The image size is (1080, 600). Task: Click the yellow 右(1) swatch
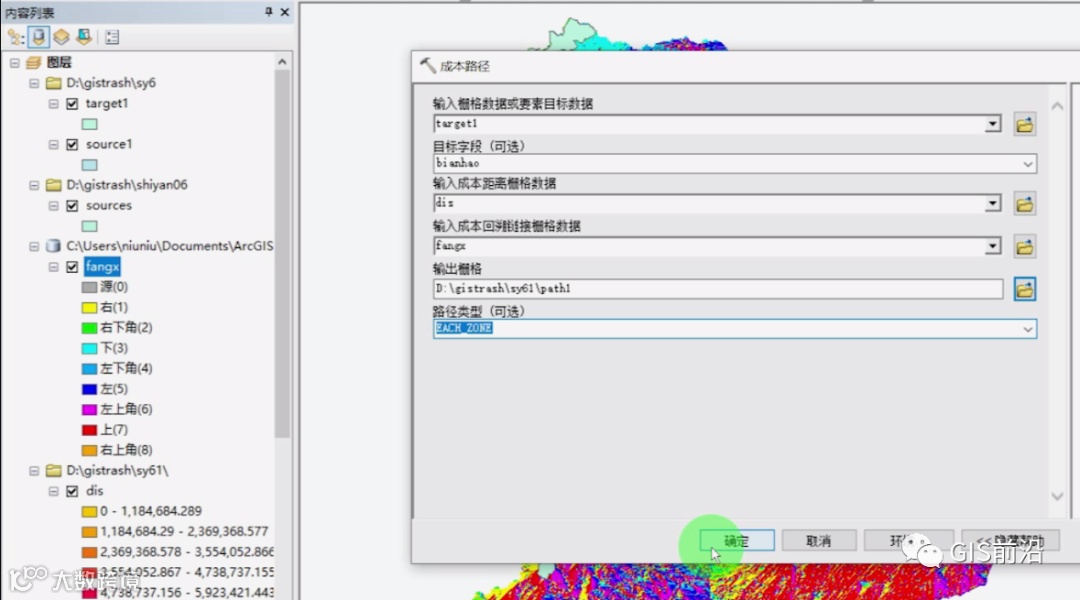coord(90,308)
